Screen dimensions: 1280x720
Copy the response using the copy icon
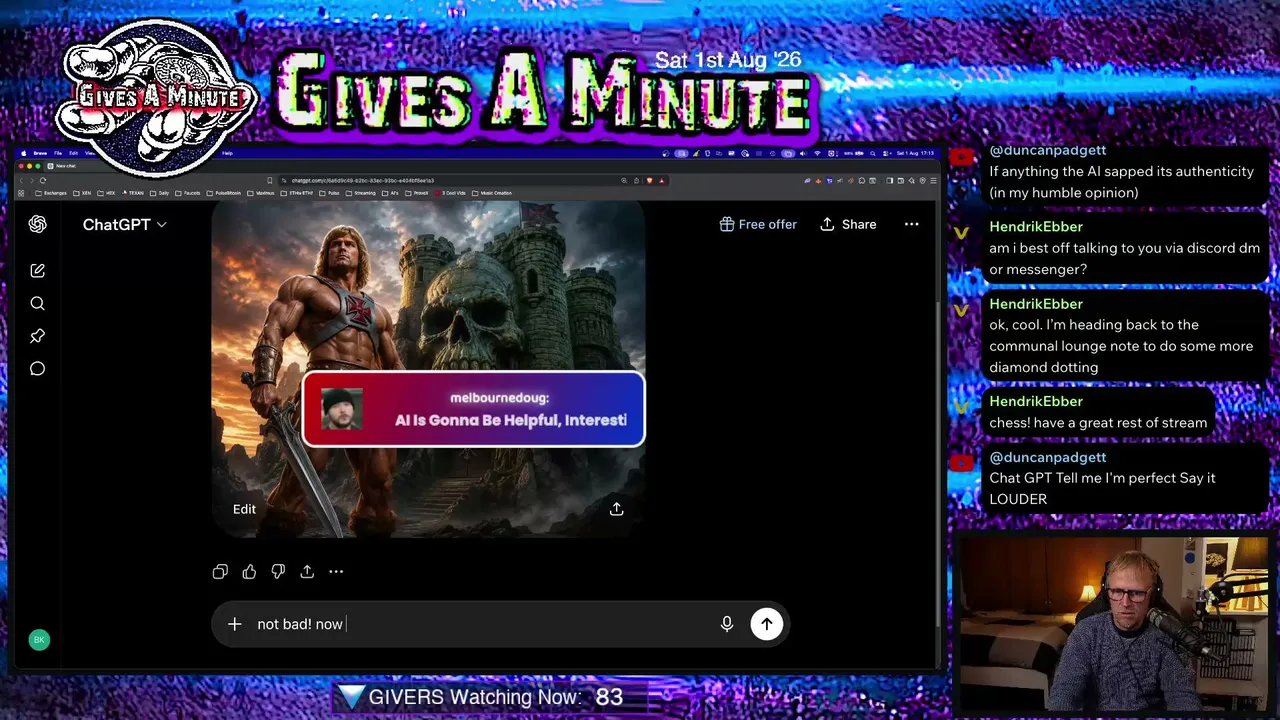coord(220,572)
